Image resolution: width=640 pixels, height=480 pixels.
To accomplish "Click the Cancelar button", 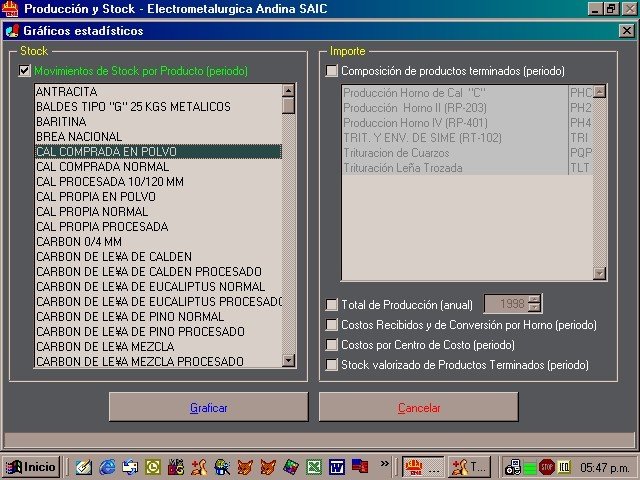I will coord(419,407).
